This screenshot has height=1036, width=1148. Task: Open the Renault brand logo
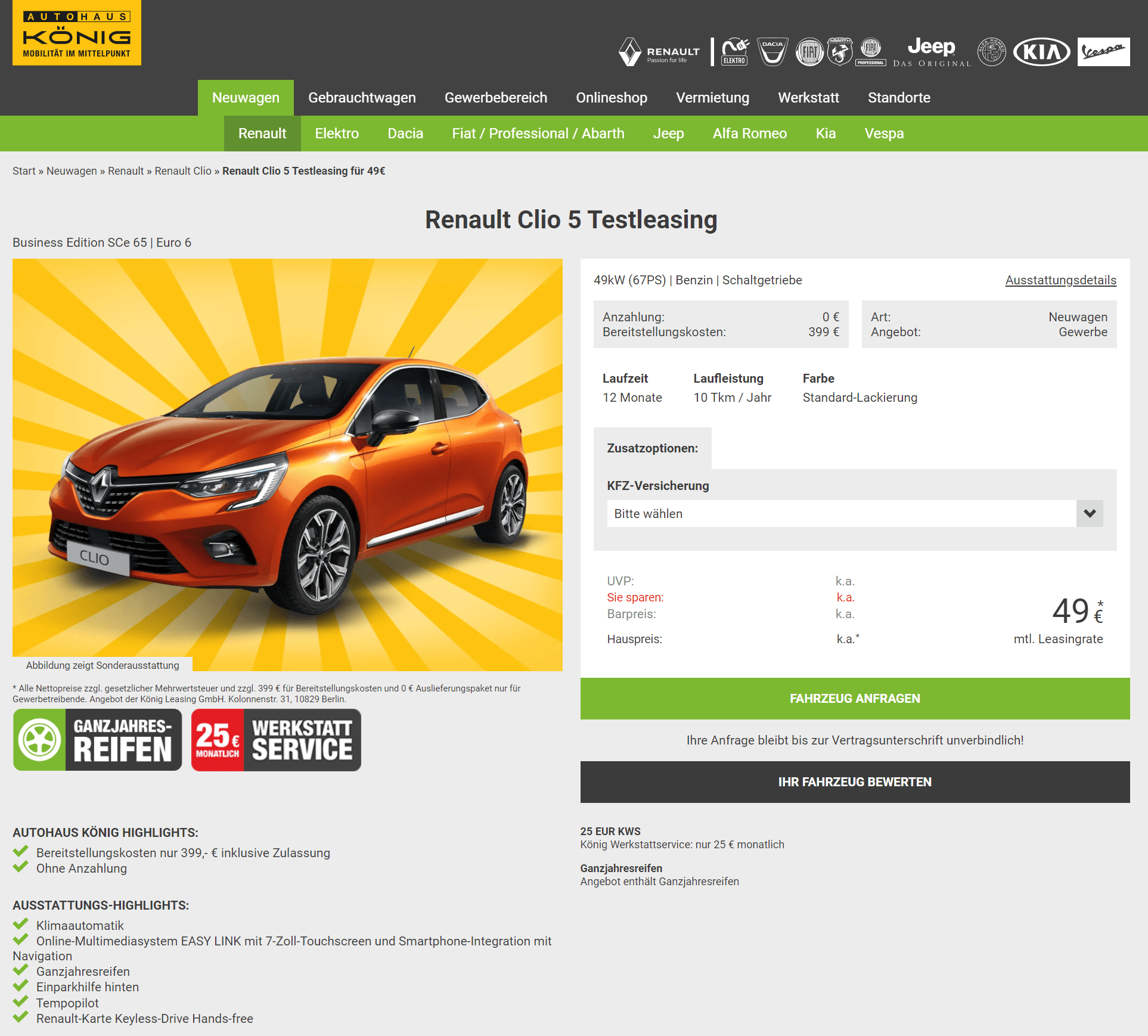659,52
